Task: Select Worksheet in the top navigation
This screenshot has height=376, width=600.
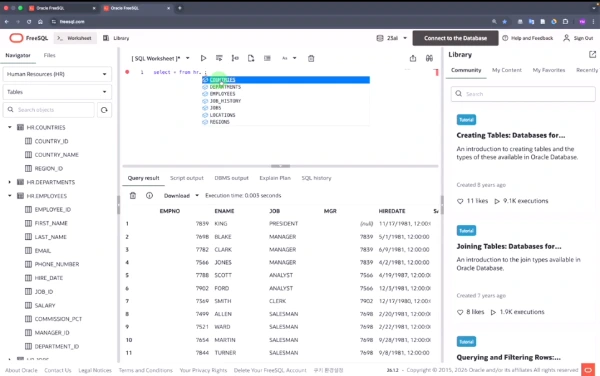Action: 74,38
